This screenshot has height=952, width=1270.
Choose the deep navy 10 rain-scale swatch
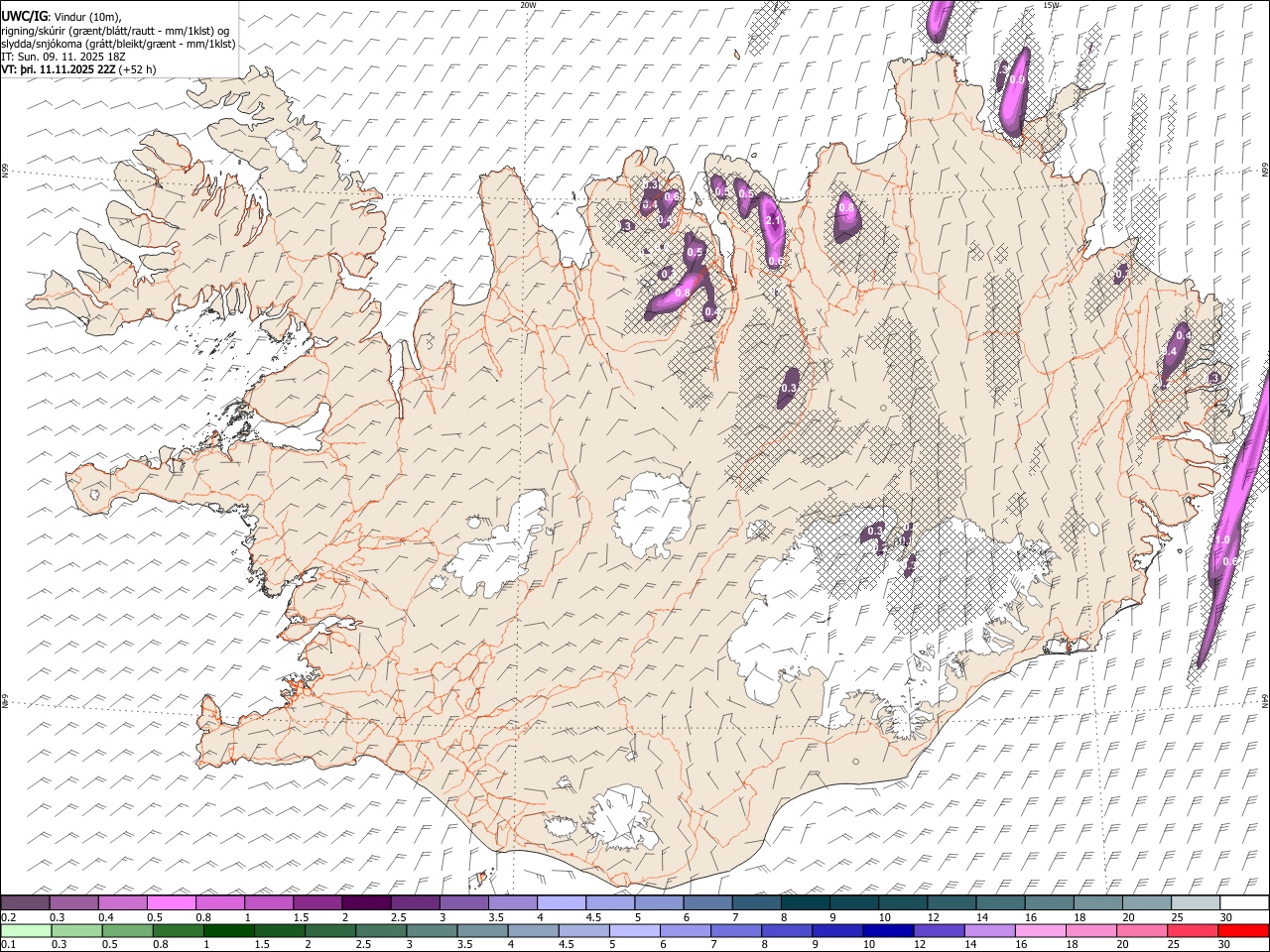(x=886, y=931)
